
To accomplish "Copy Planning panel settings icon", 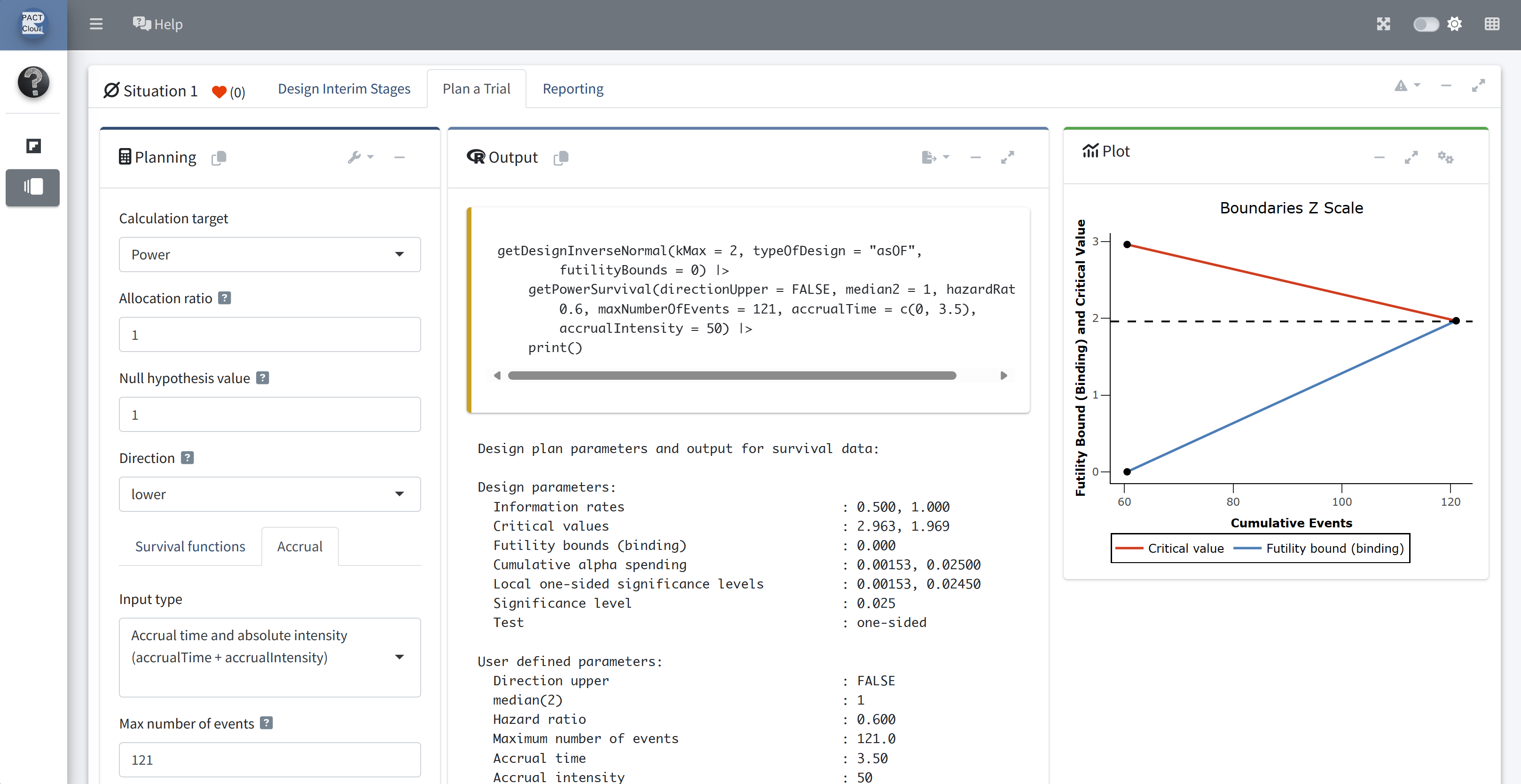I will 219,157.
